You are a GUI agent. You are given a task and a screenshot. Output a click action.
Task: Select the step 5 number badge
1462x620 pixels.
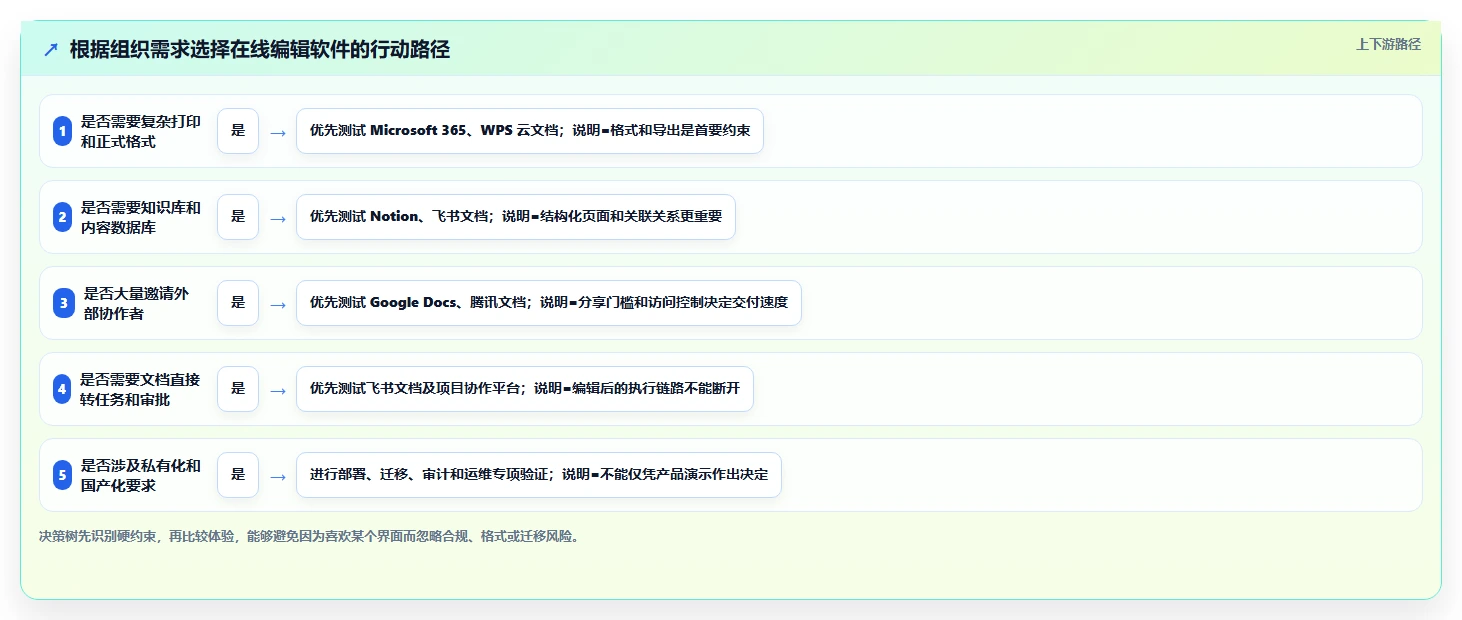coord(62,475)
